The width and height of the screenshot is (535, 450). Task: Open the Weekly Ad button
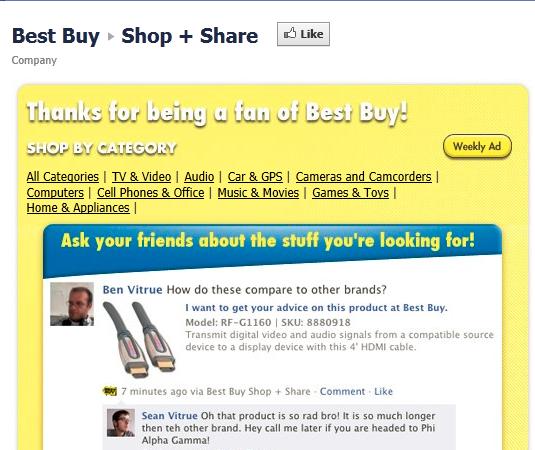(x=477, y=146)
